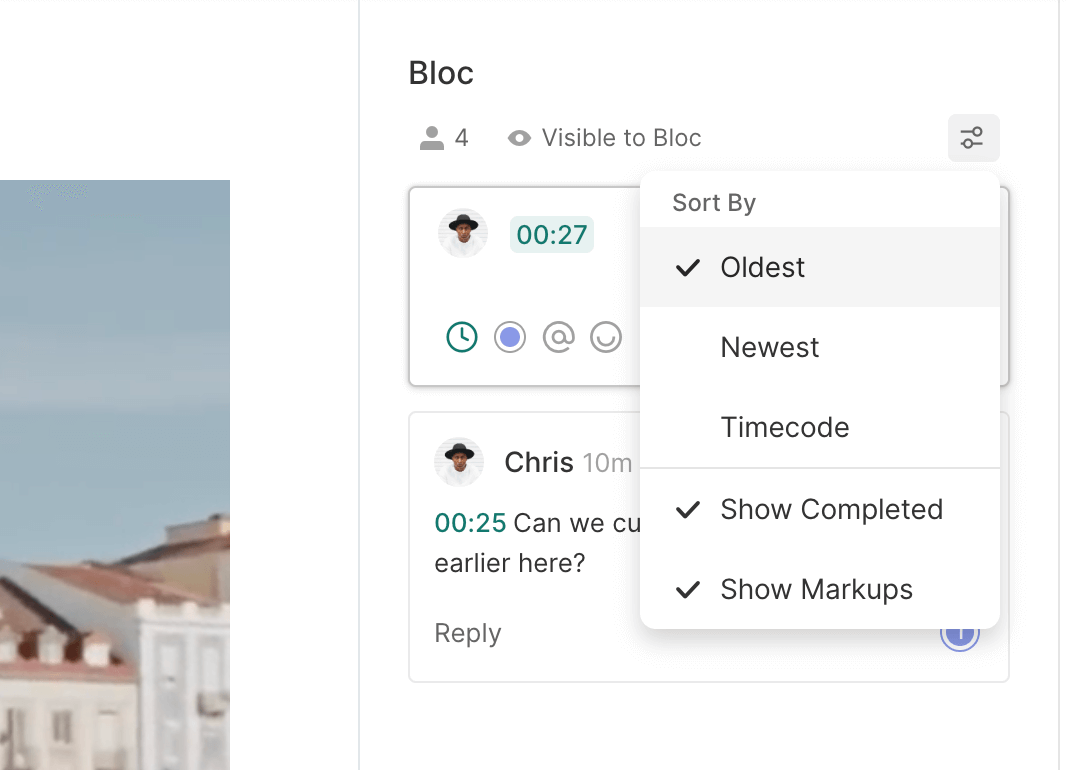Open the mention @ icon
This screenshot has width=1068, height=770.
coord(558,338)
